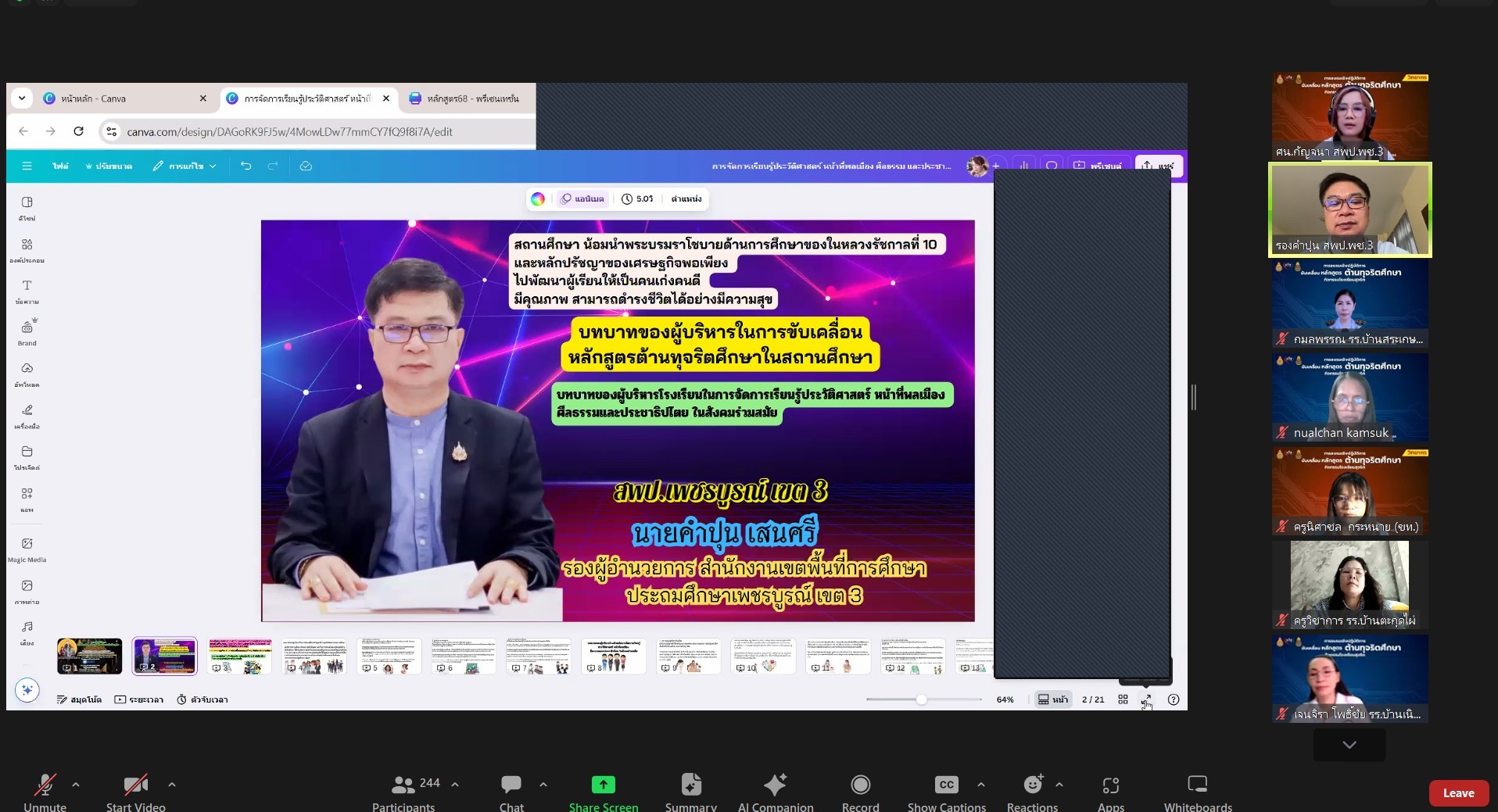The image size is (1498, 812).
Task: Open the Resize (ปรับขนาด) menu
Action: (x=109, y=166)
